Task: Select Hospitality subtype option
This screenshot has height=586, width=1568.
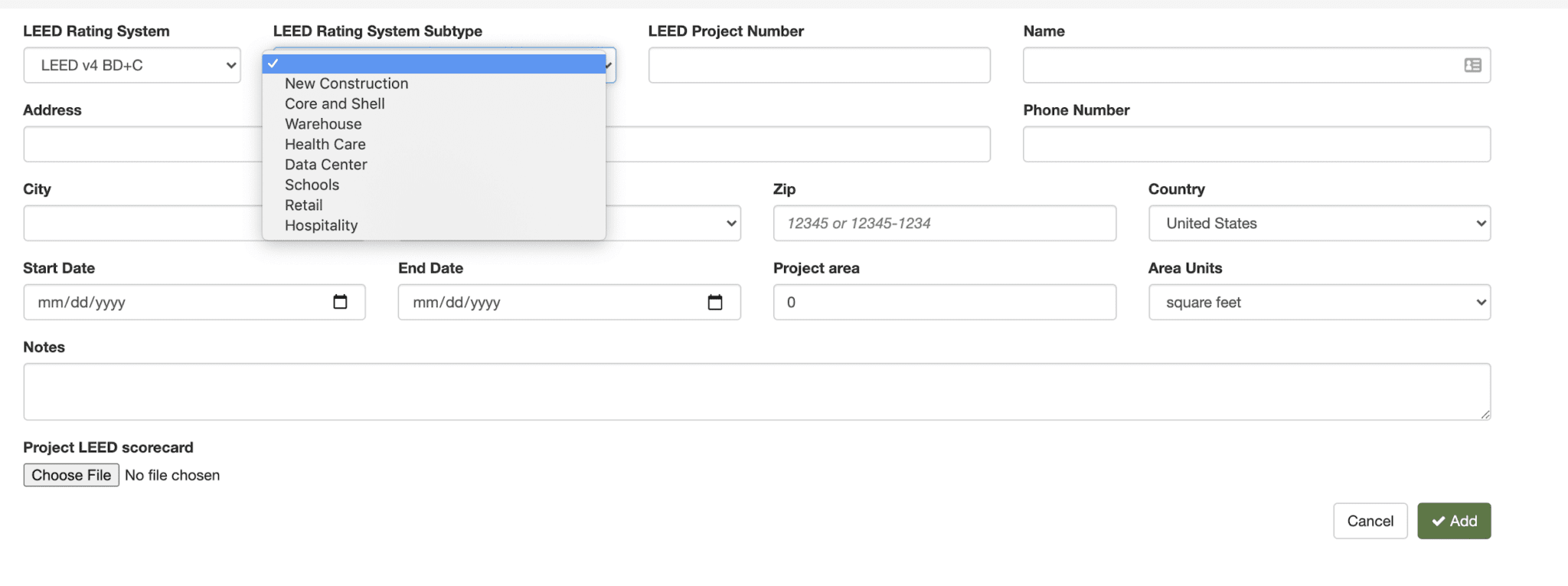Action: point(321,225)
